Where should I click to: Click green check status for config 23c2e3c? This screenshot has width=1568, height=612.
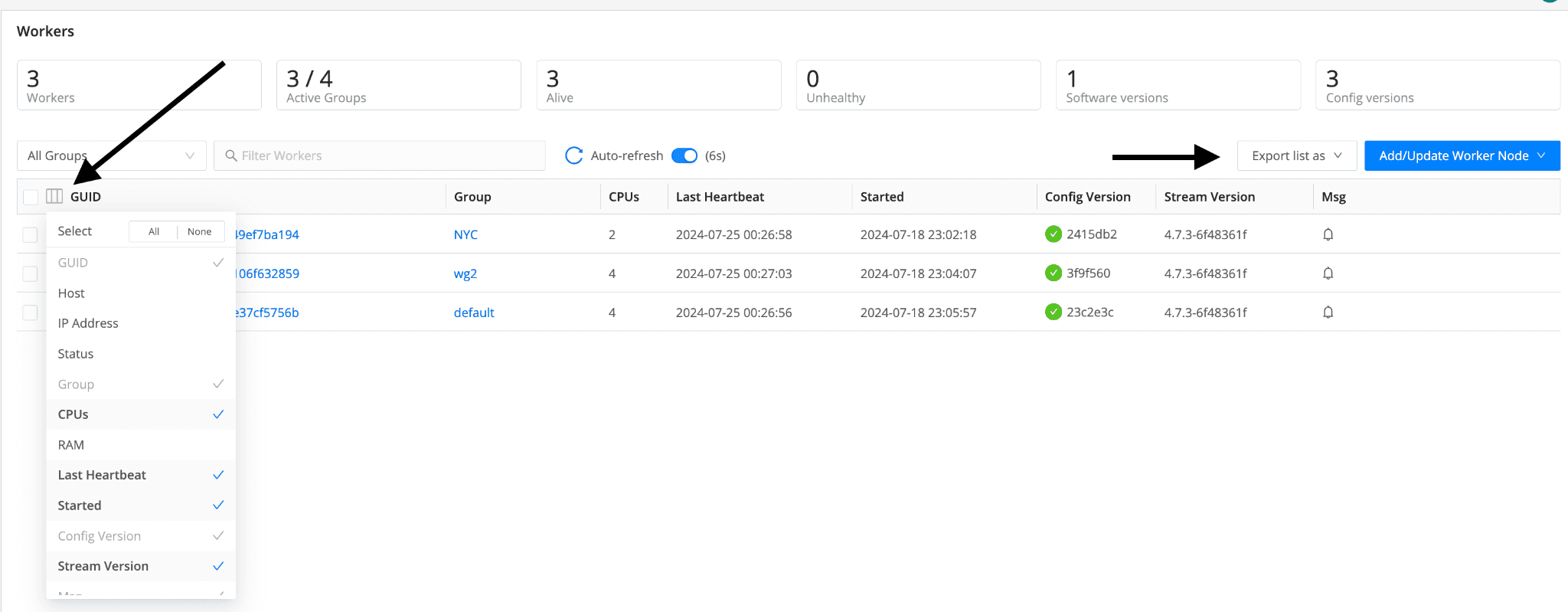click(1053, 313)
